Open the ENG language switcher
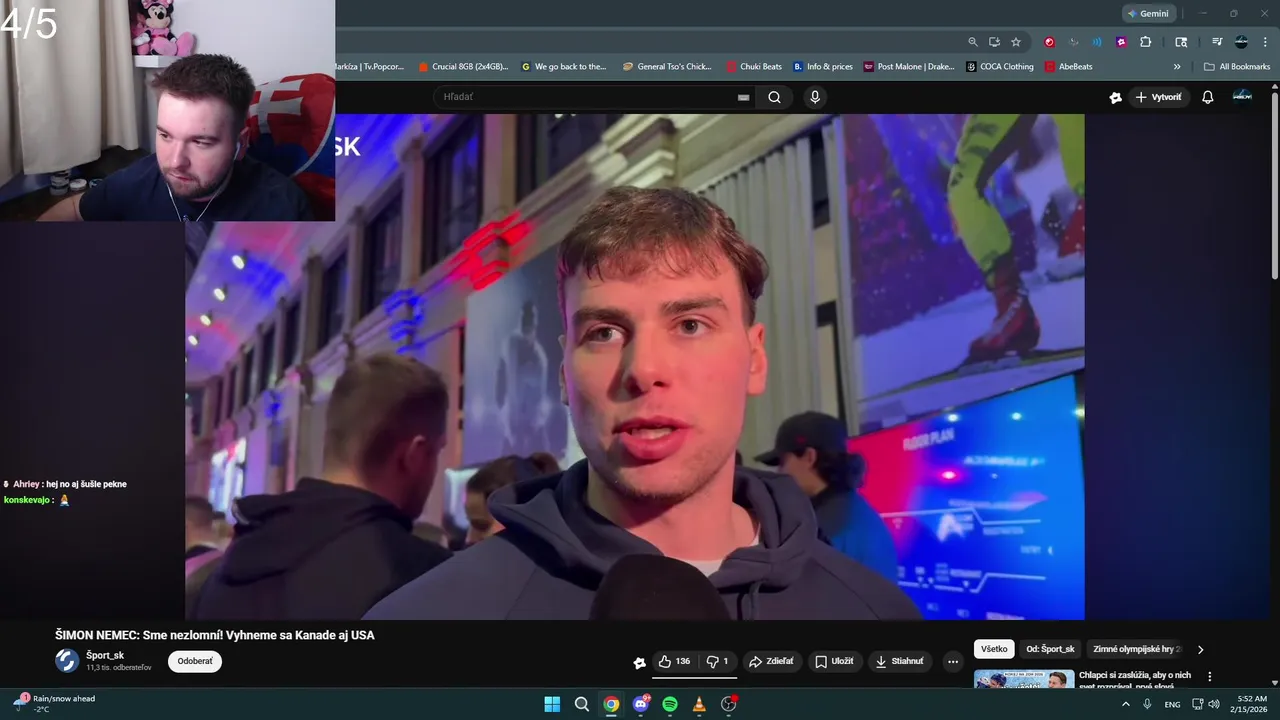 point(1172,704)
